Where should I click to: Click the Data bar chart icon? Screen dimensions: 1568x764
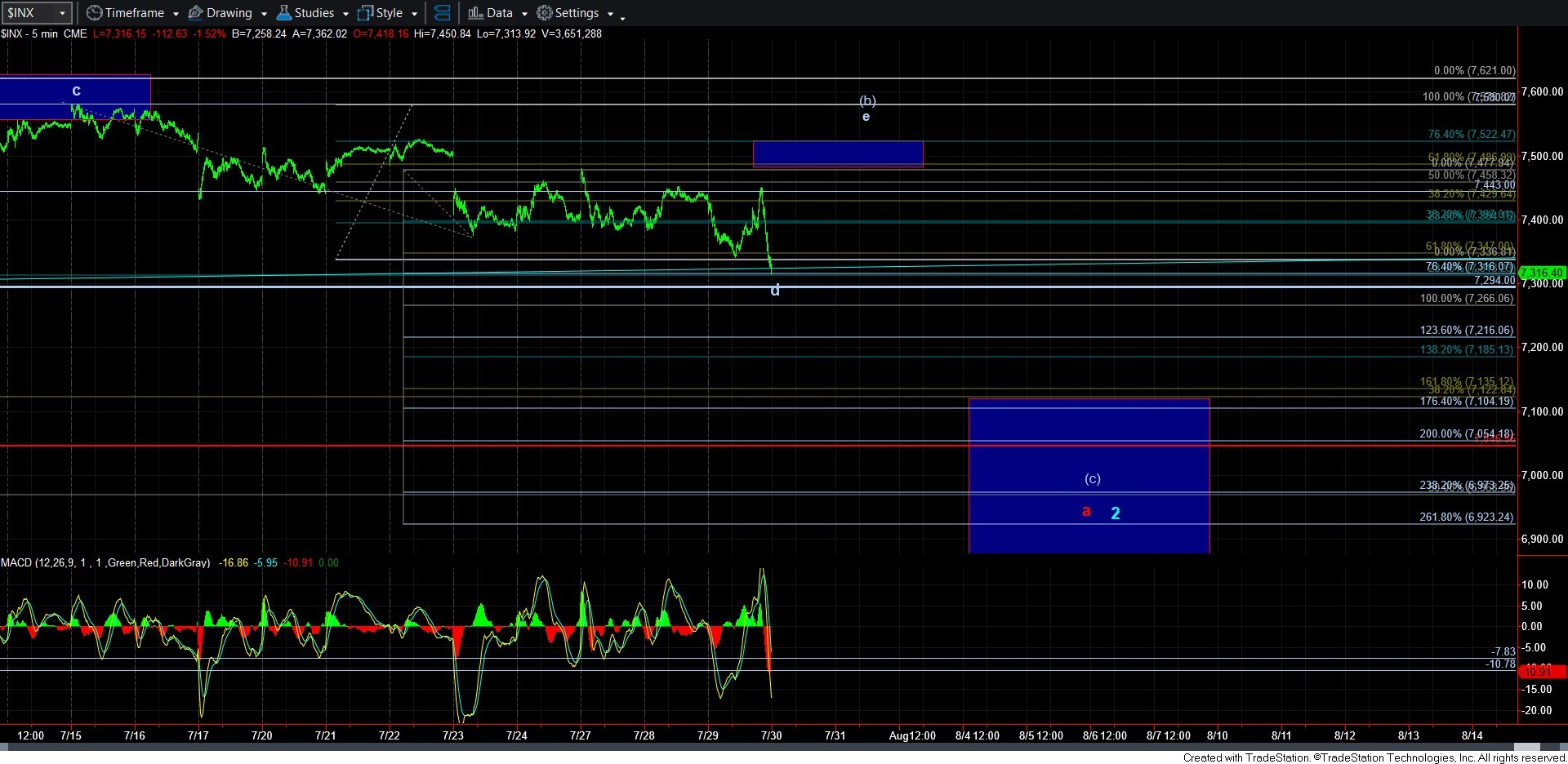[475, 13]
